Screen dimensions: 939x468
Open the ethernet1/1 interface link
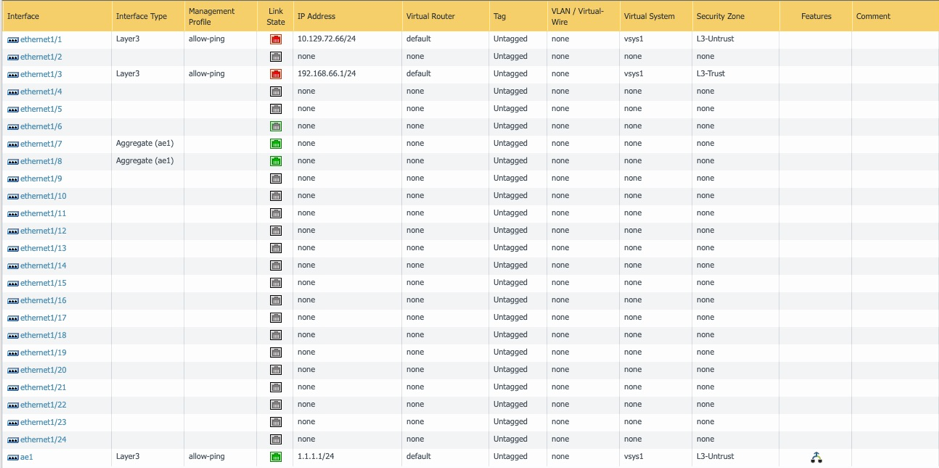[41, 40]
